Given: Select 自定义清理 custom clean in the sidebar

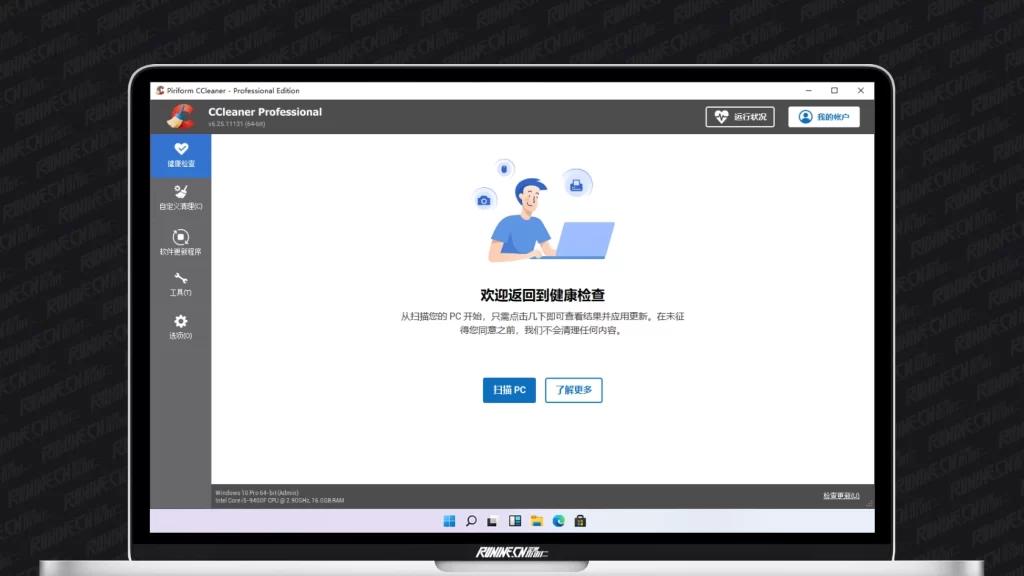Looking at the screenshot, I should pos(181,197).
